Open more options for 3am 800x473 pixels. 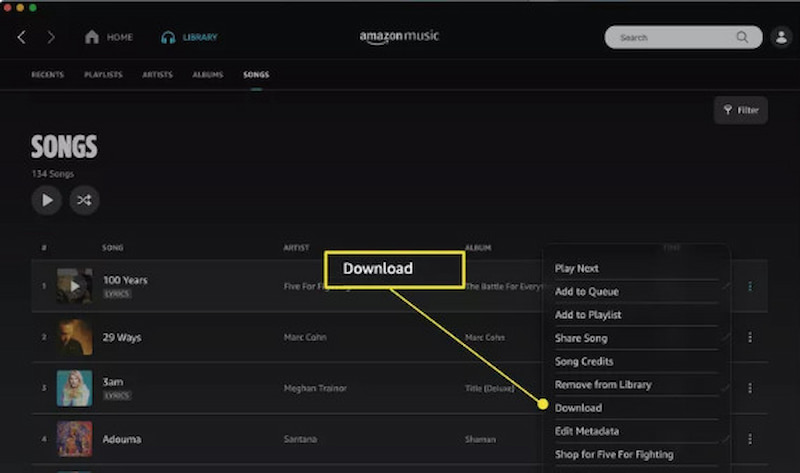pos(750,388)
